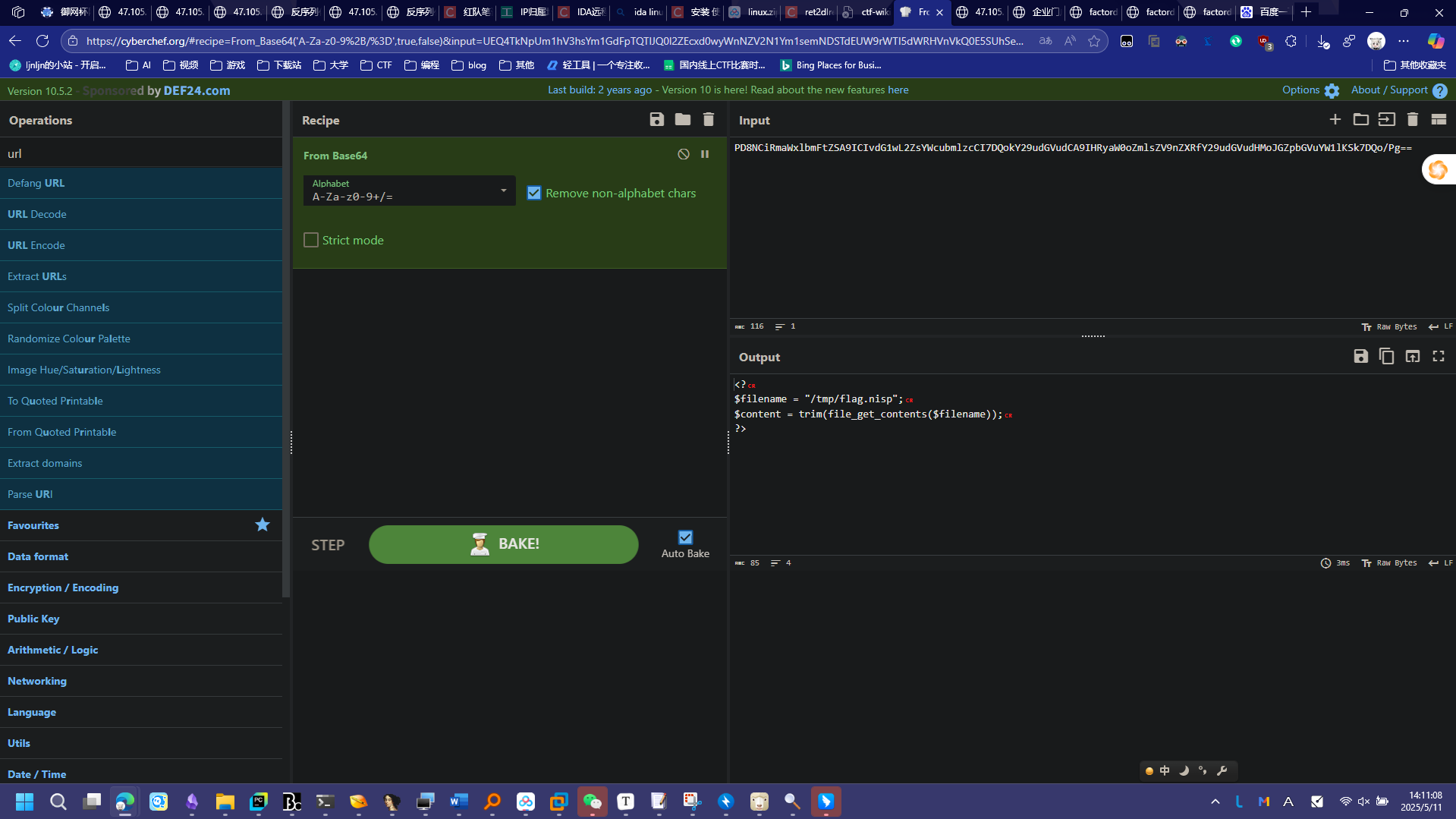Select From Quoted Printable operation
The height and width of the screenshot is (819, 1456).
[141, 432]
